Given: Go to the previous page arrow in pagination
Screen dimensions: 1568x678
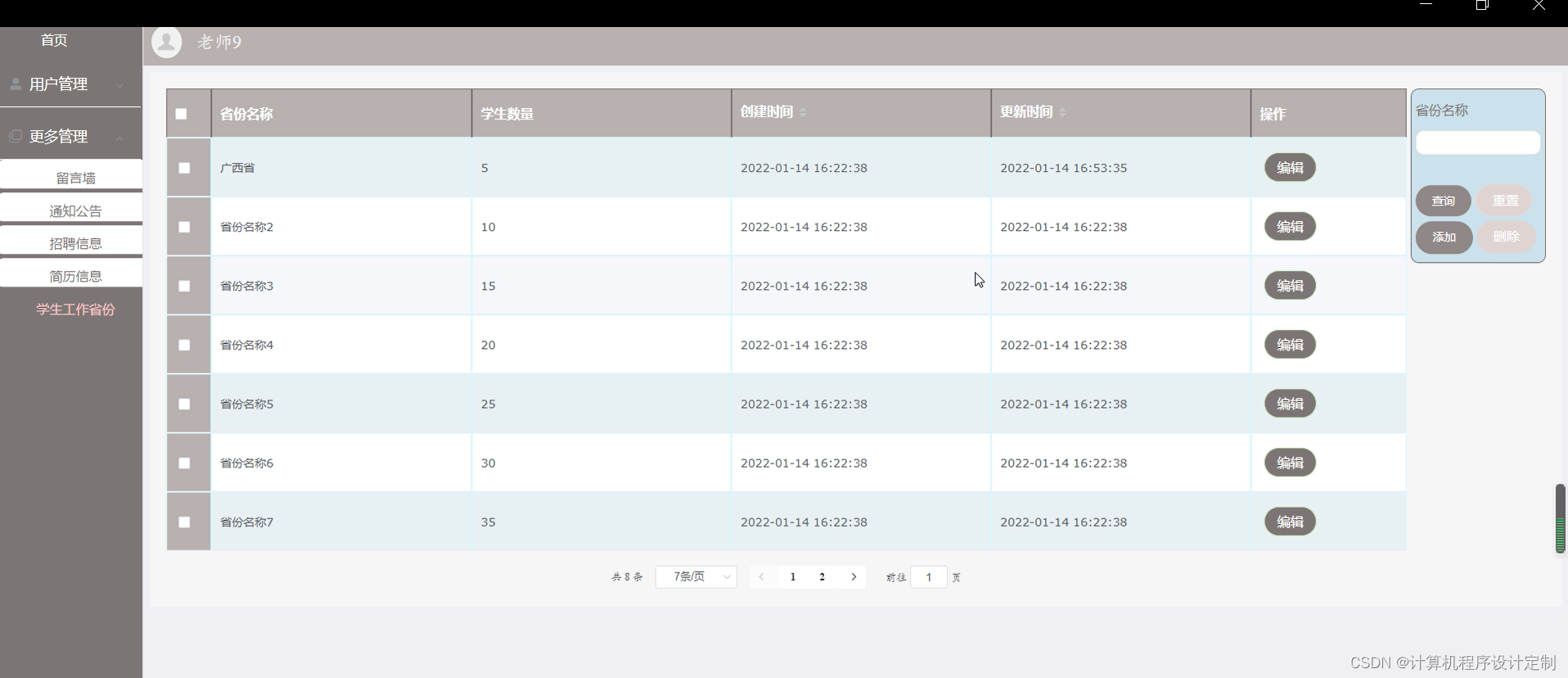Looking at the screenshot, I should [x=761, y=577].
